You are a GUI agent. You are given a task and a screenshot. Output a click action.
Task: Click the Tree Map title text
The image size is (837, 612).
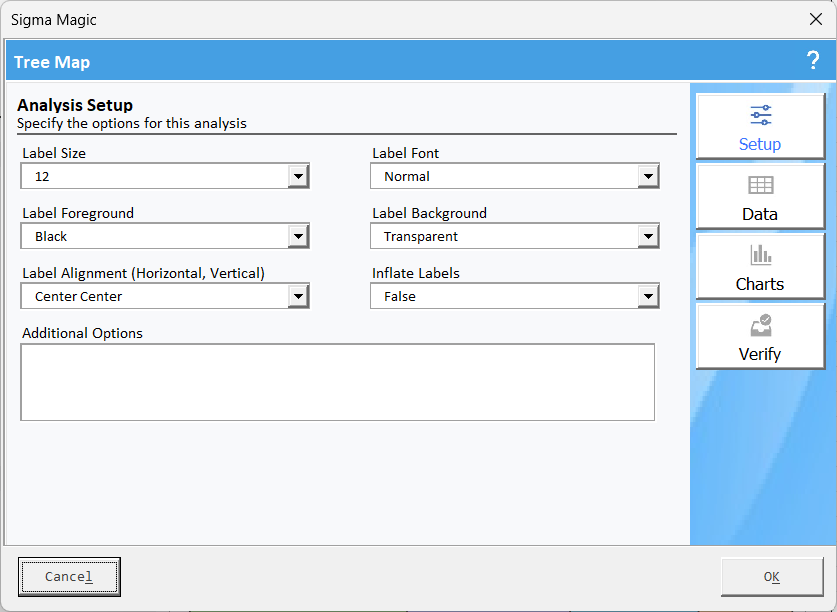point(52,62)
